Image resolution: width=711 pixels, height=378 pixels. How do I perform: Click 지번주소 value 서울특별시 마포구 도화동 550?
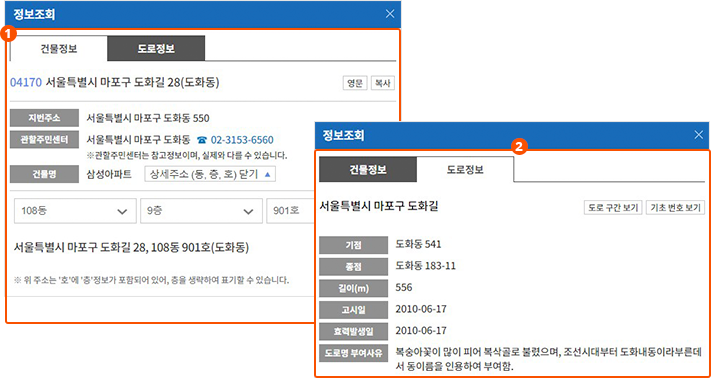[x=148, y=119]
